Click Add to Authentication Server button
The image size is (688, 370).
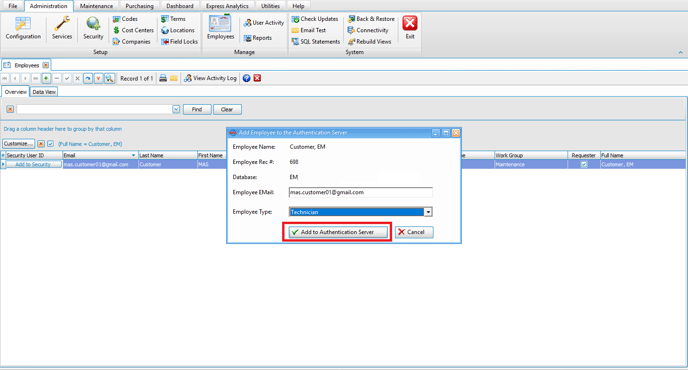click(x=338, y=232)
